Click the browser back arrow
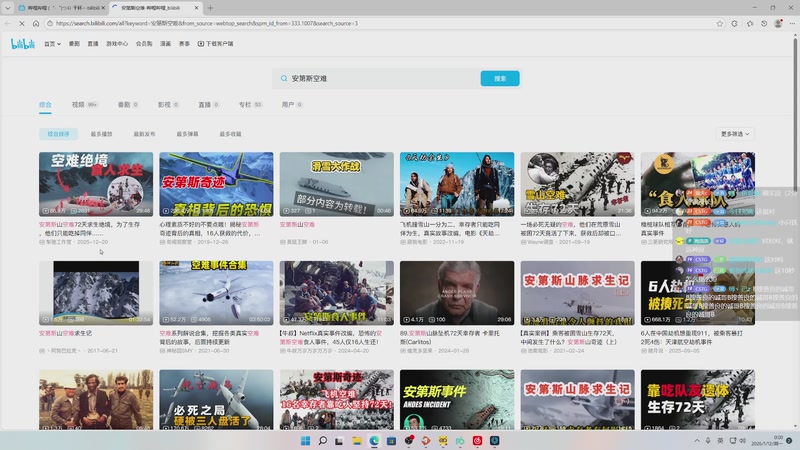This screenshot has height=450, width=800. (x=8, y=23)
